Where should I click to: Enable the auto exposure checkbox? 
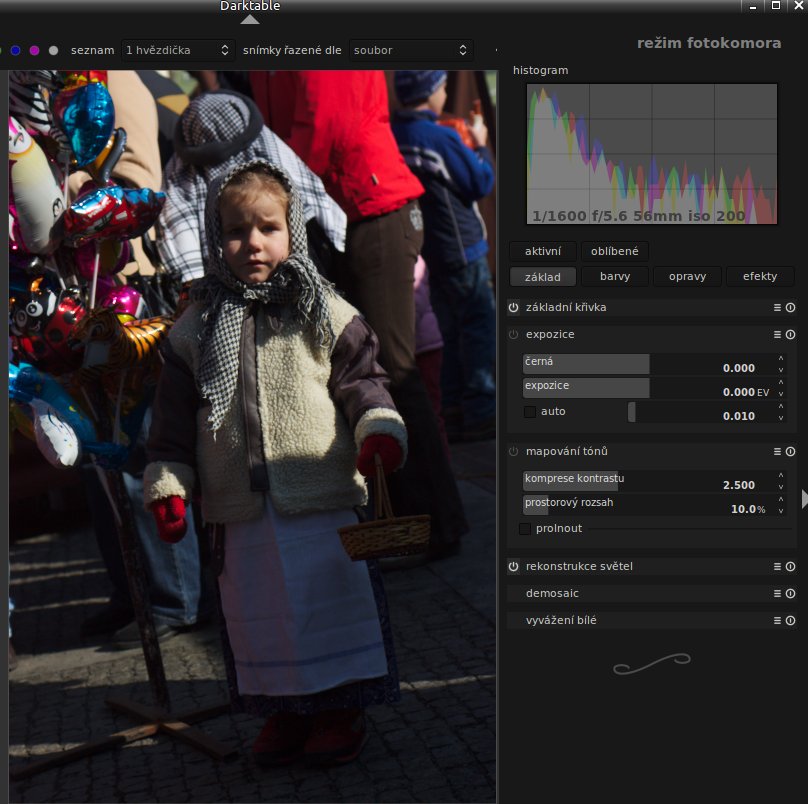point(530,412)
